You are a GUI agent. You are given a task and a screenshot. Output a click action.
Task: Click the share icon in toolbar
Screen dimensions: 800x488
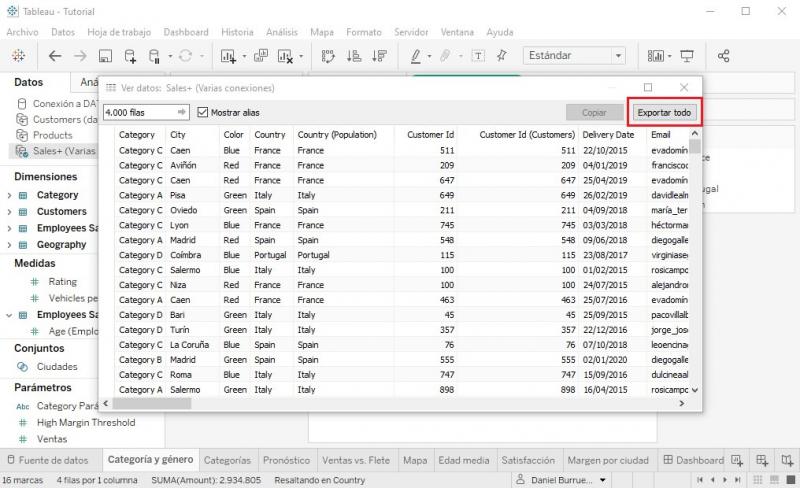point(725,56)
